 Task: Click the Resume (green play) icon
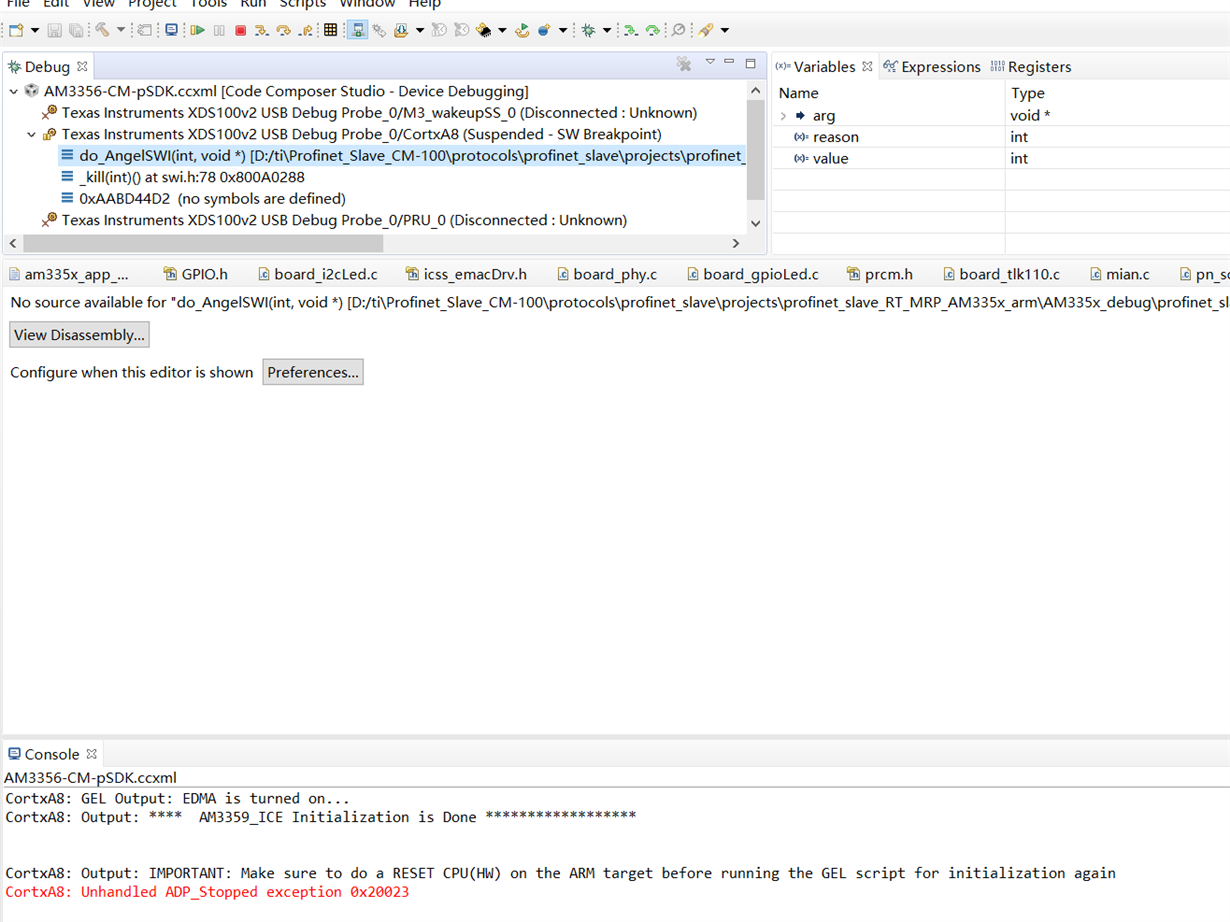(x=197, y=30)
